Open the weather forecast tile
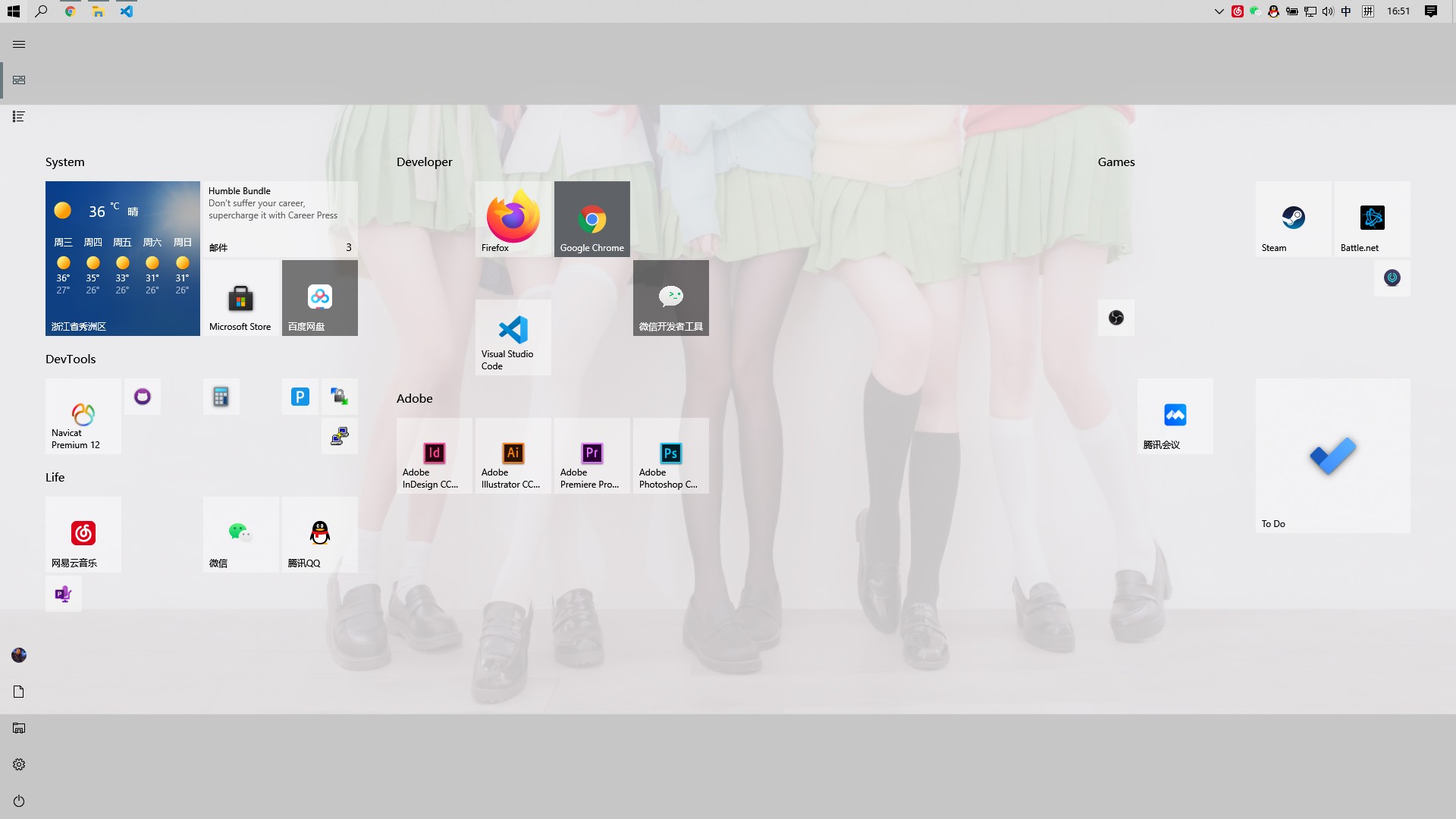The width and height of the screenshot is (1456, 819). (x=123, y=258)
